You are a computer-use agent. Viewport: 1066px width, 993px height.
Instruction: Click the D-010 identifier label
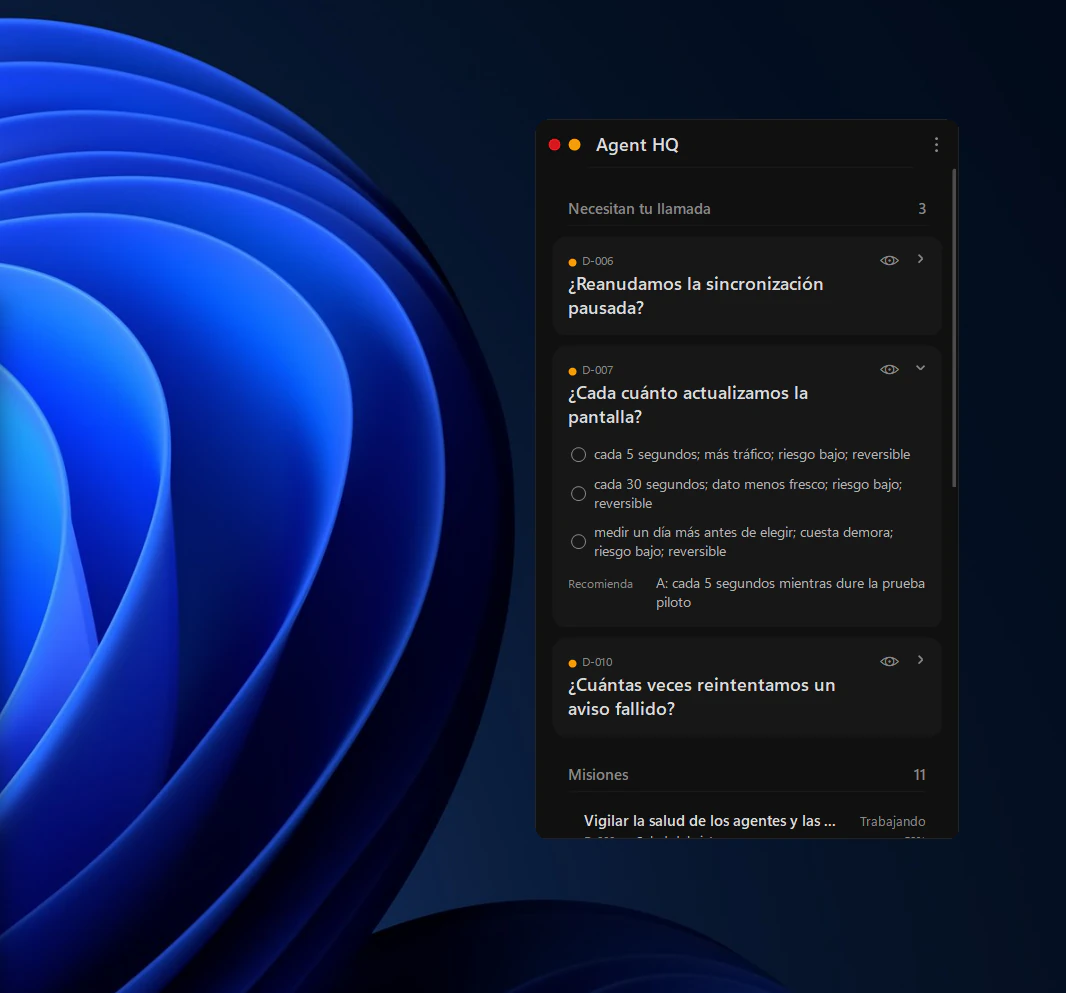597,662
